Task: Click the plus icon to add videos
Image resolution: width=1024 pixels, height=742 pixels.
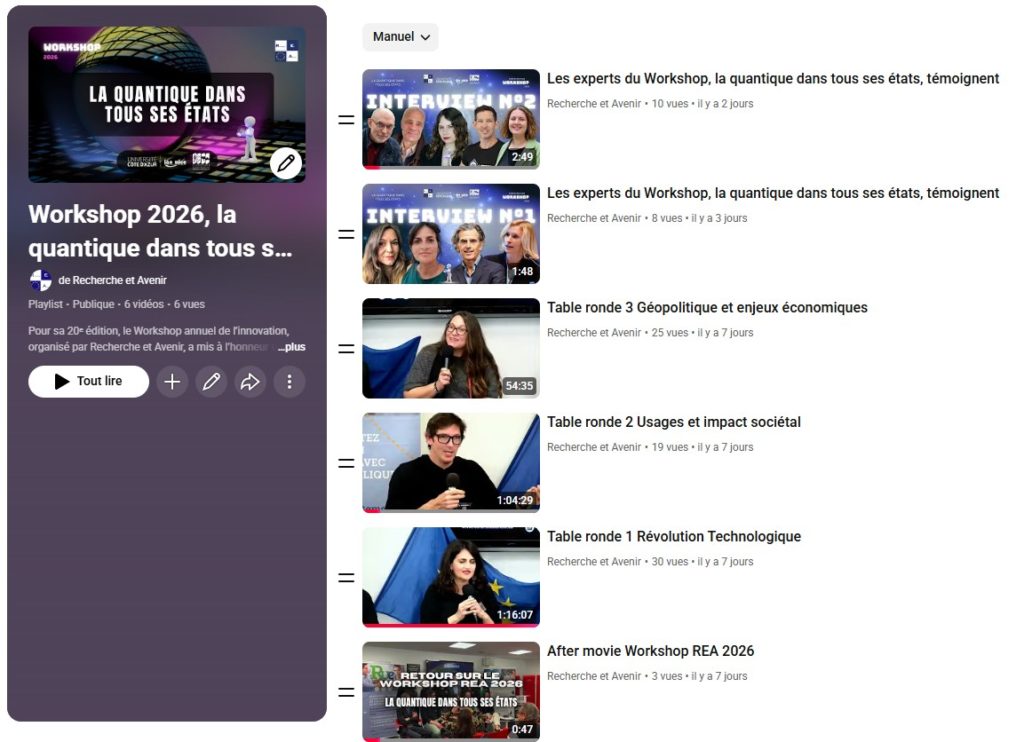Action: tap(172, 381)
